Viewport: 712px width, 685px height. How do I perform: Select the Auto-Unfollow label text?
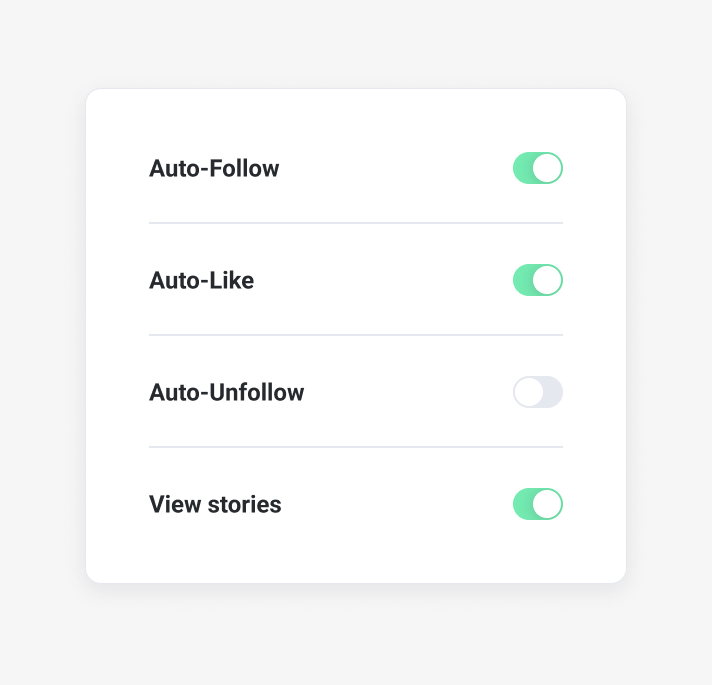[x=226, y=392]
